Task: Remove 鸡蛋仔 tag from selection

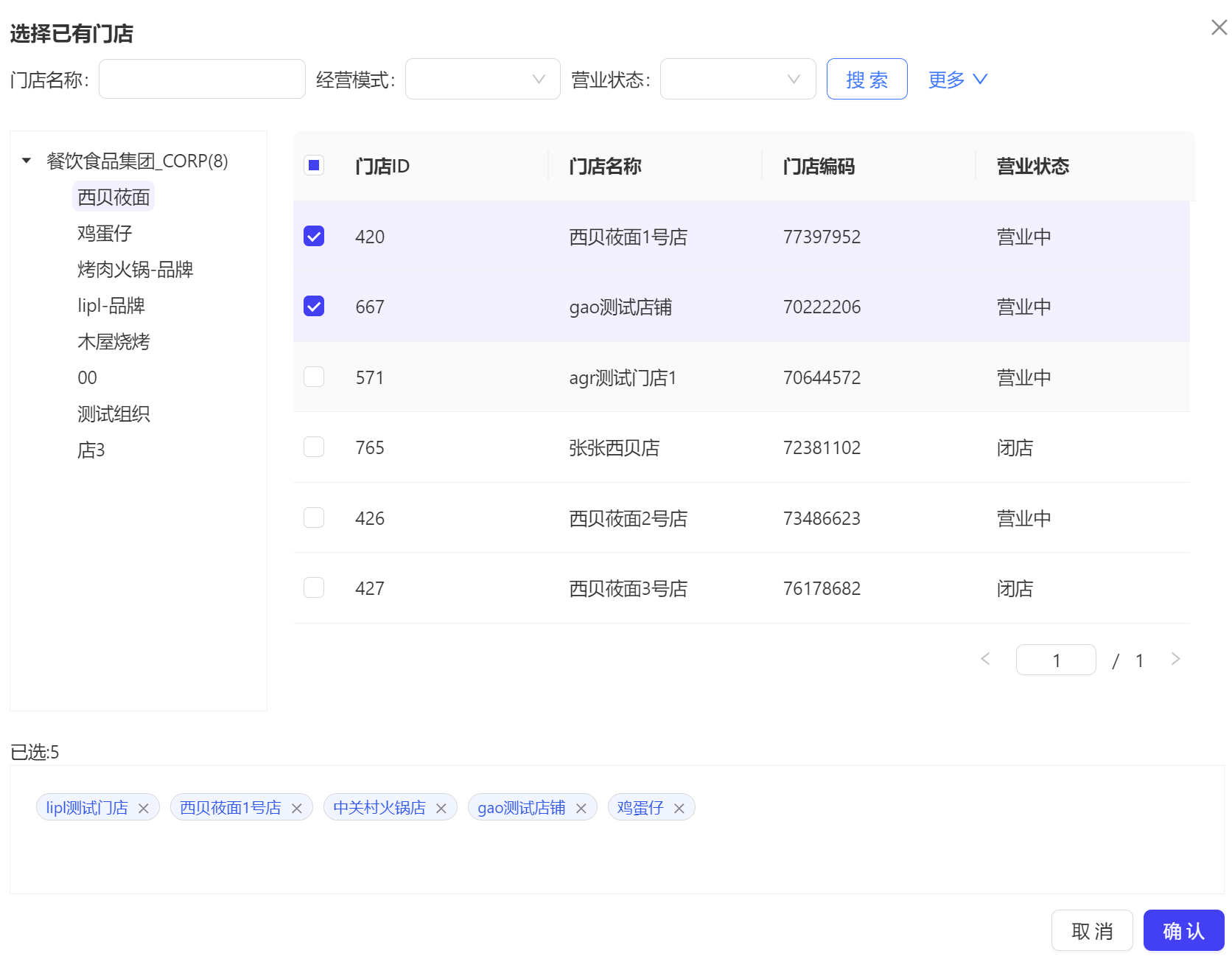Action: [679, 809]
